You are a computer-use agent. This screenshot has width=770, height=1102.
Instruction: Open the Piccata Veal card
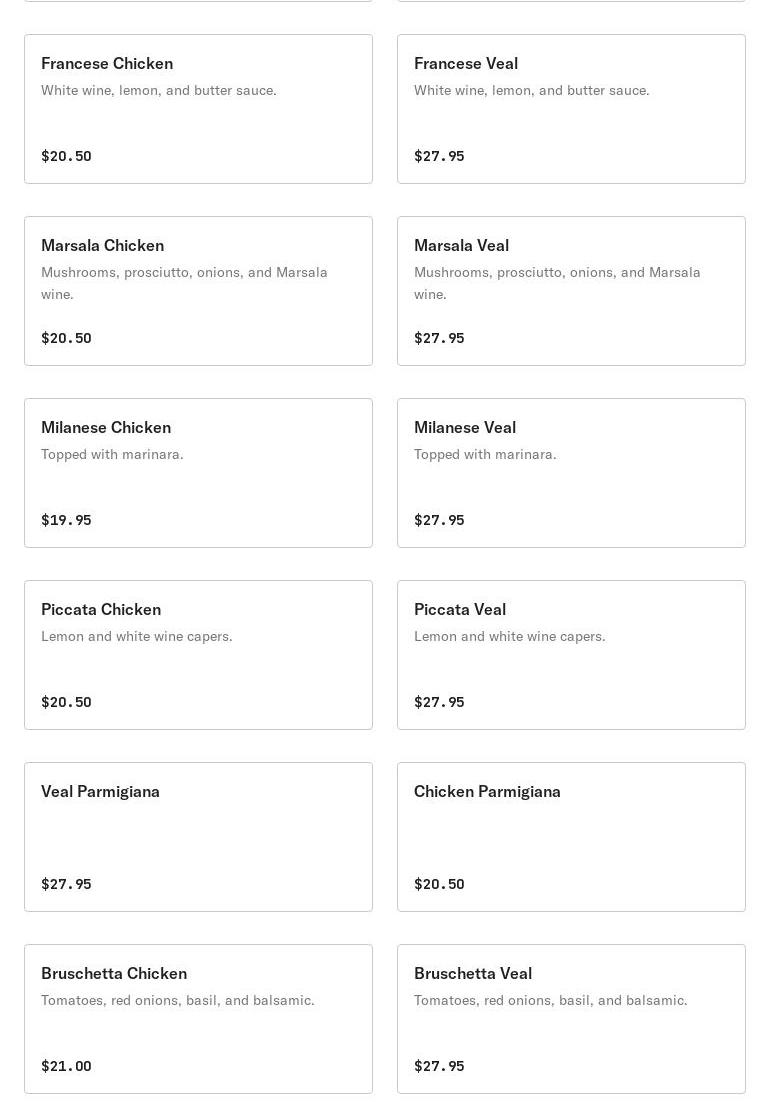(571, 655)
